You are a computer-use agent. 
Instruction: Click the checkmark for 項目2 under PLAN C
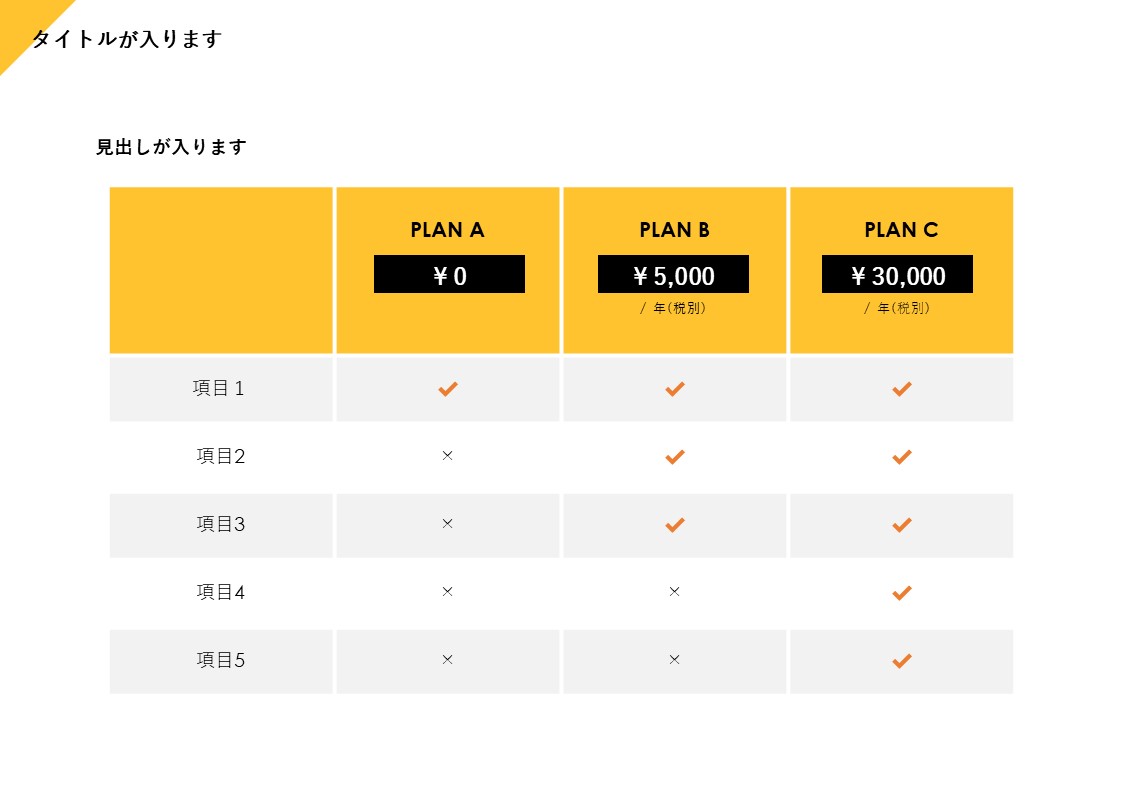902,457
